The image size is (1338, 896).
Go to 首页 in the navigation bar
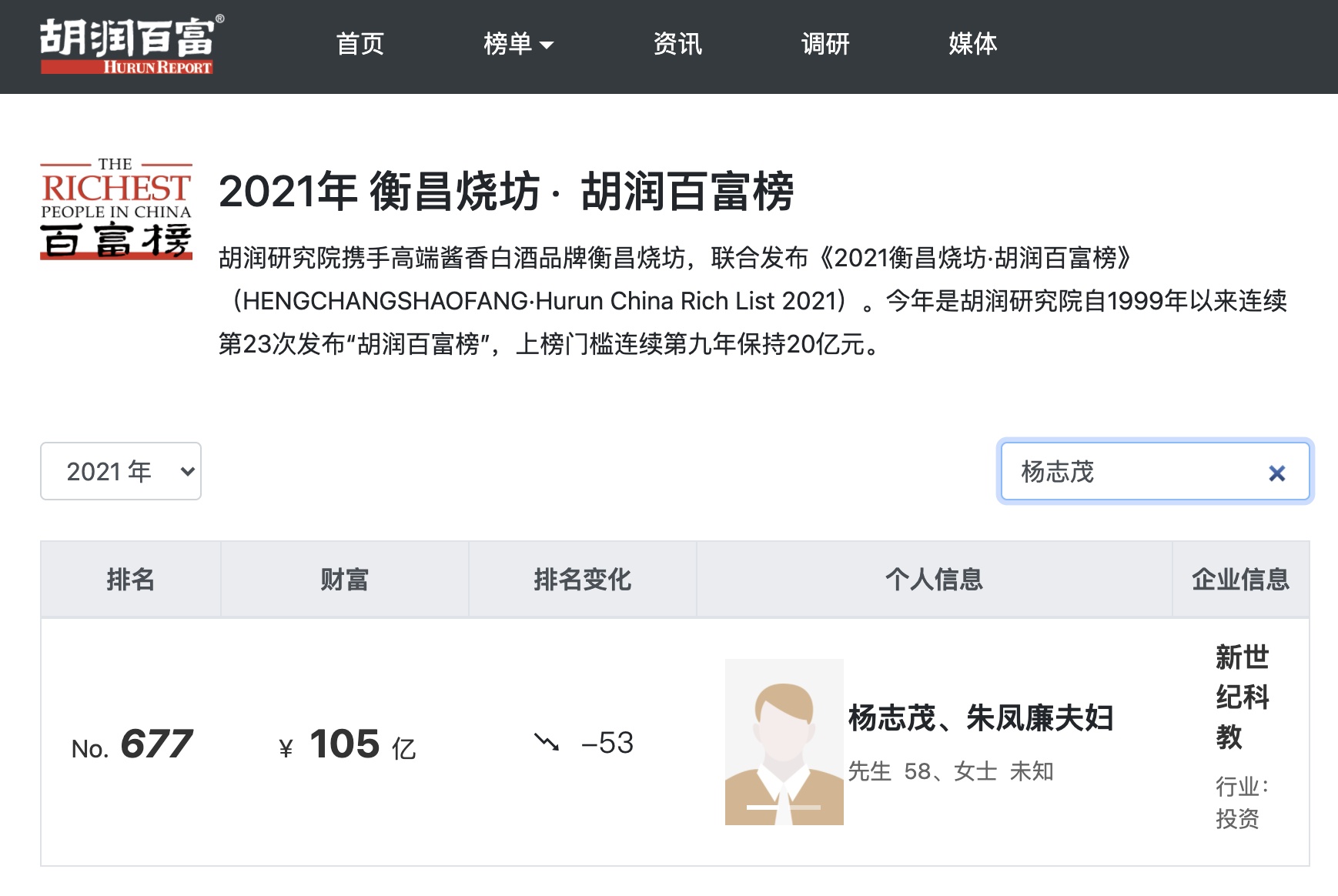coord(360,44)
